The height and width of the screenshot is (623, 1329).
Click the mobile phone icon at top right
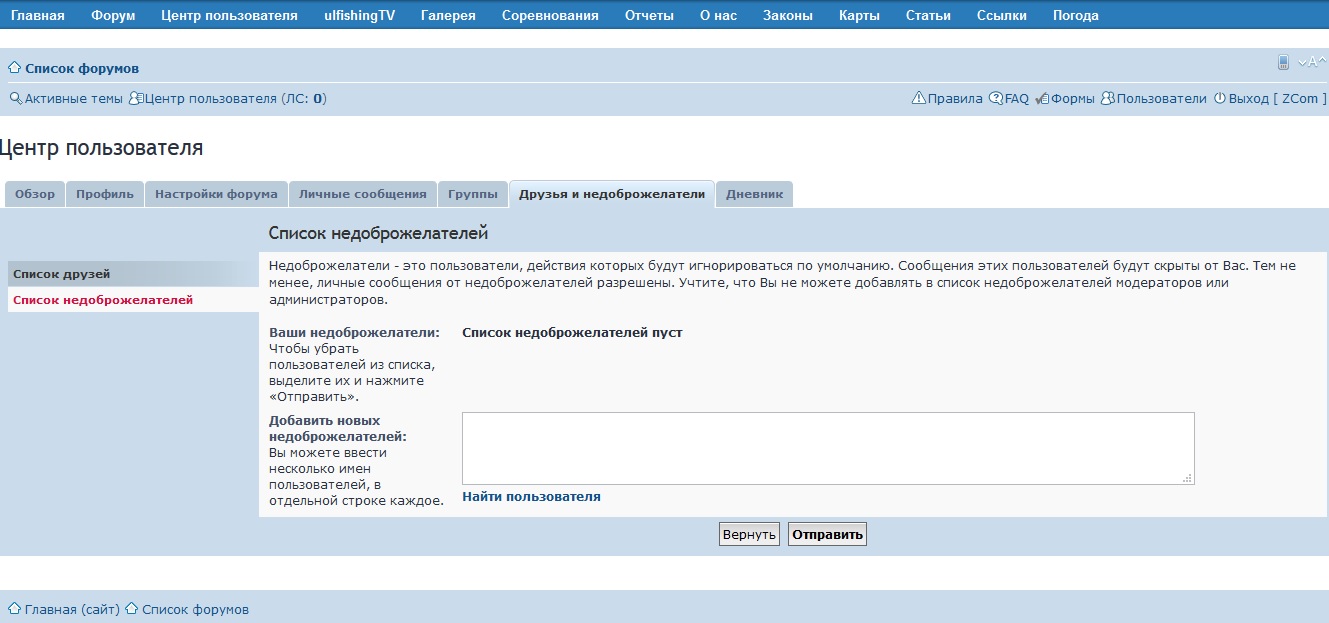tap(1283, 62)
